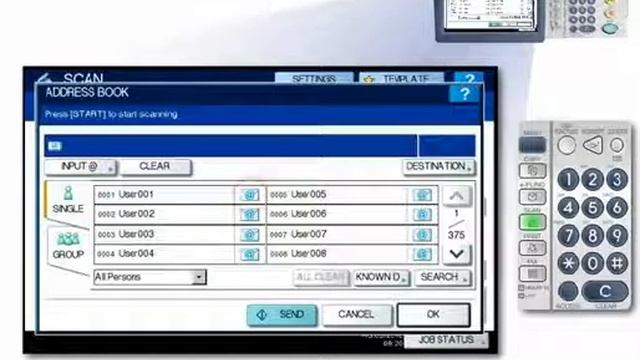Open Address Book help question mark
The height and width of the screenshot is (360, 640).
coord(464,94)
